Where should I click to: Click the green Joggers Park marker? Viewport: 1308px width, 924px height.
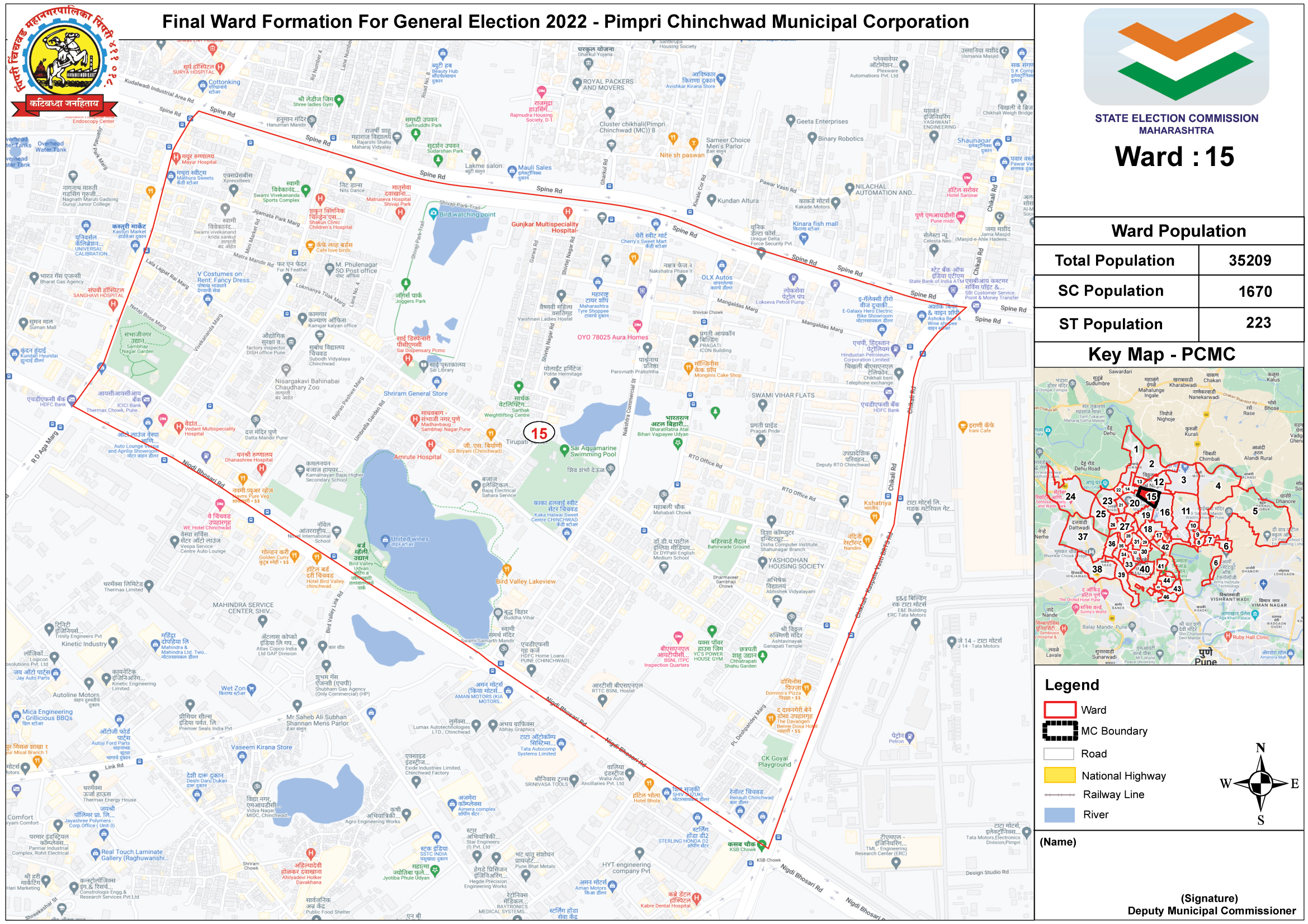(405, 283)
